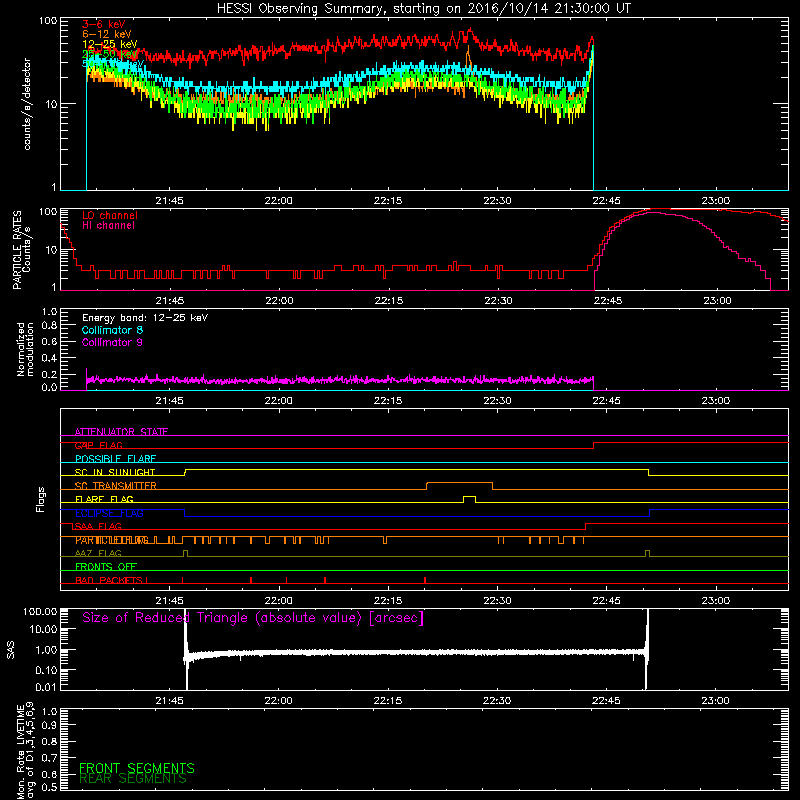The height and width of the screenshot is (800, 800).
Task: Click the FRONT SEGMENTS legend label
Action: click(137, 768)
